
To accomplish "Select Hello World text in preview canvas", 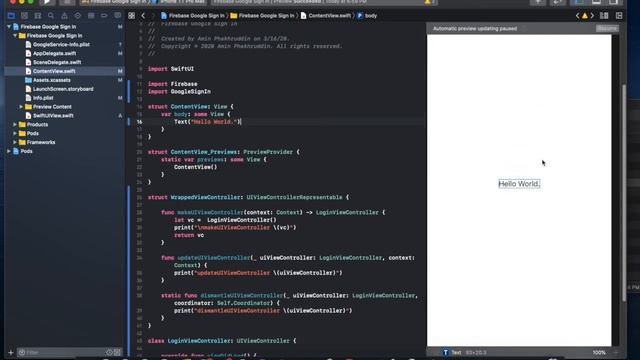I will point(519,184).
